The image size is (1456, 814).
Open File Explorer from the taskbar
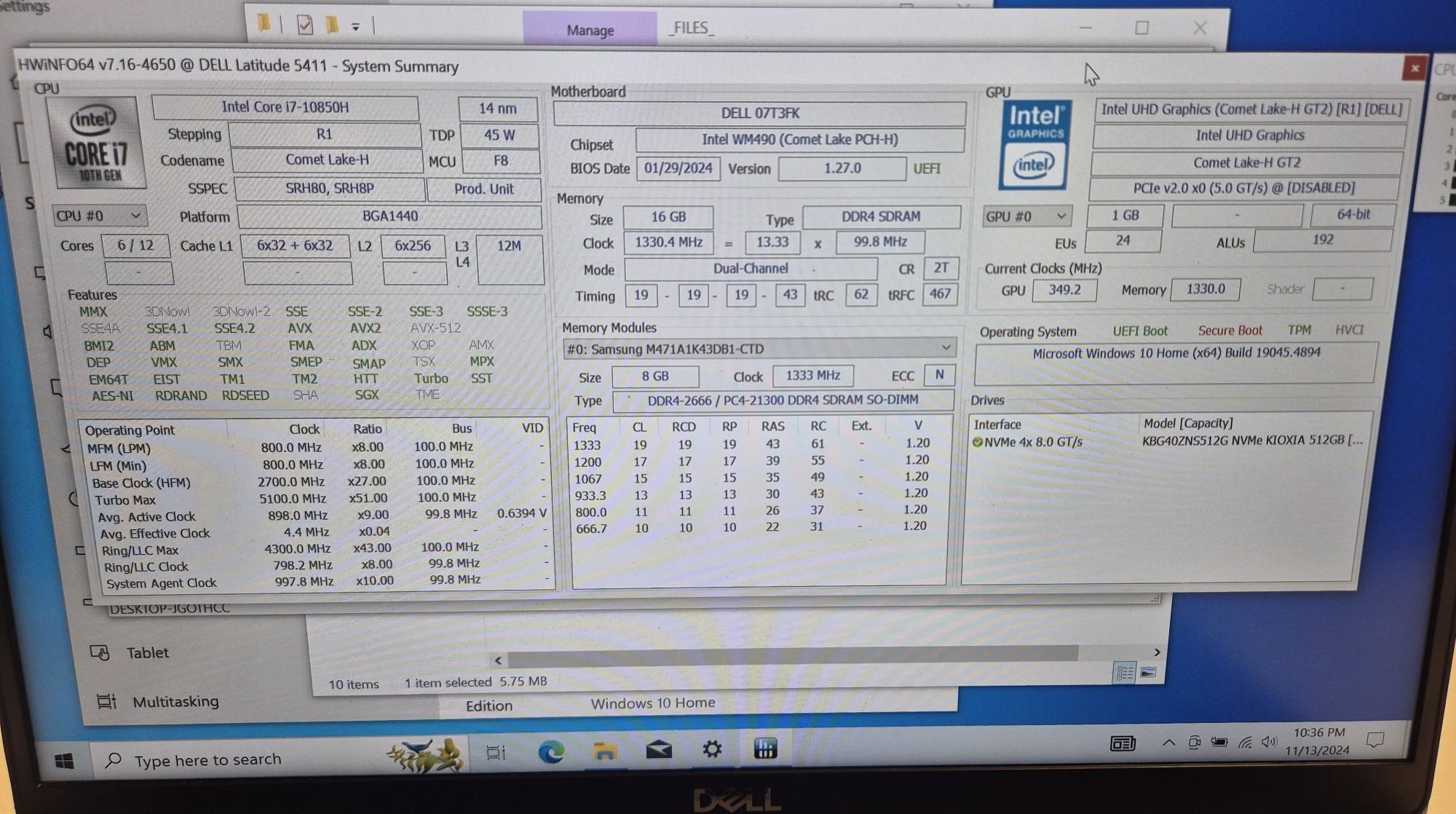604,751
